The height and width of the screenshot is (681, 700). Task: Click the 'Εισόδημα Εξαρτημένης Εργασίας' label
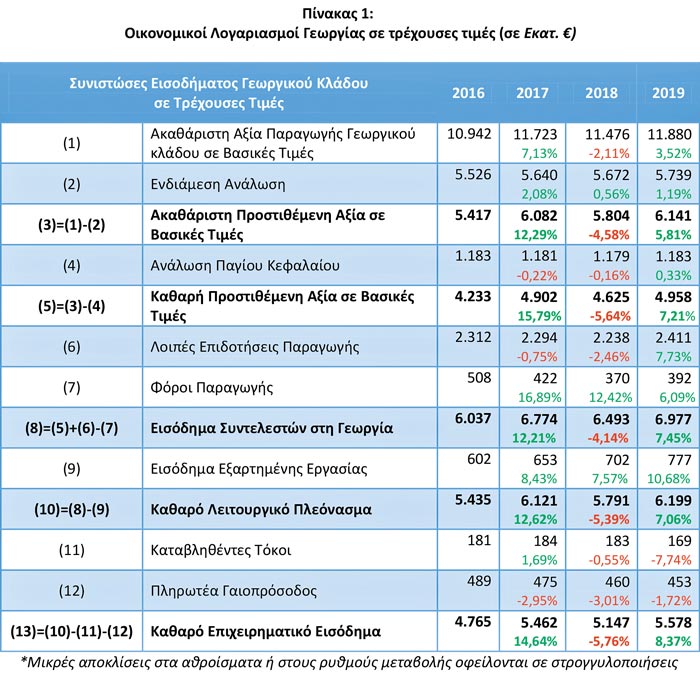coord(258,469)
